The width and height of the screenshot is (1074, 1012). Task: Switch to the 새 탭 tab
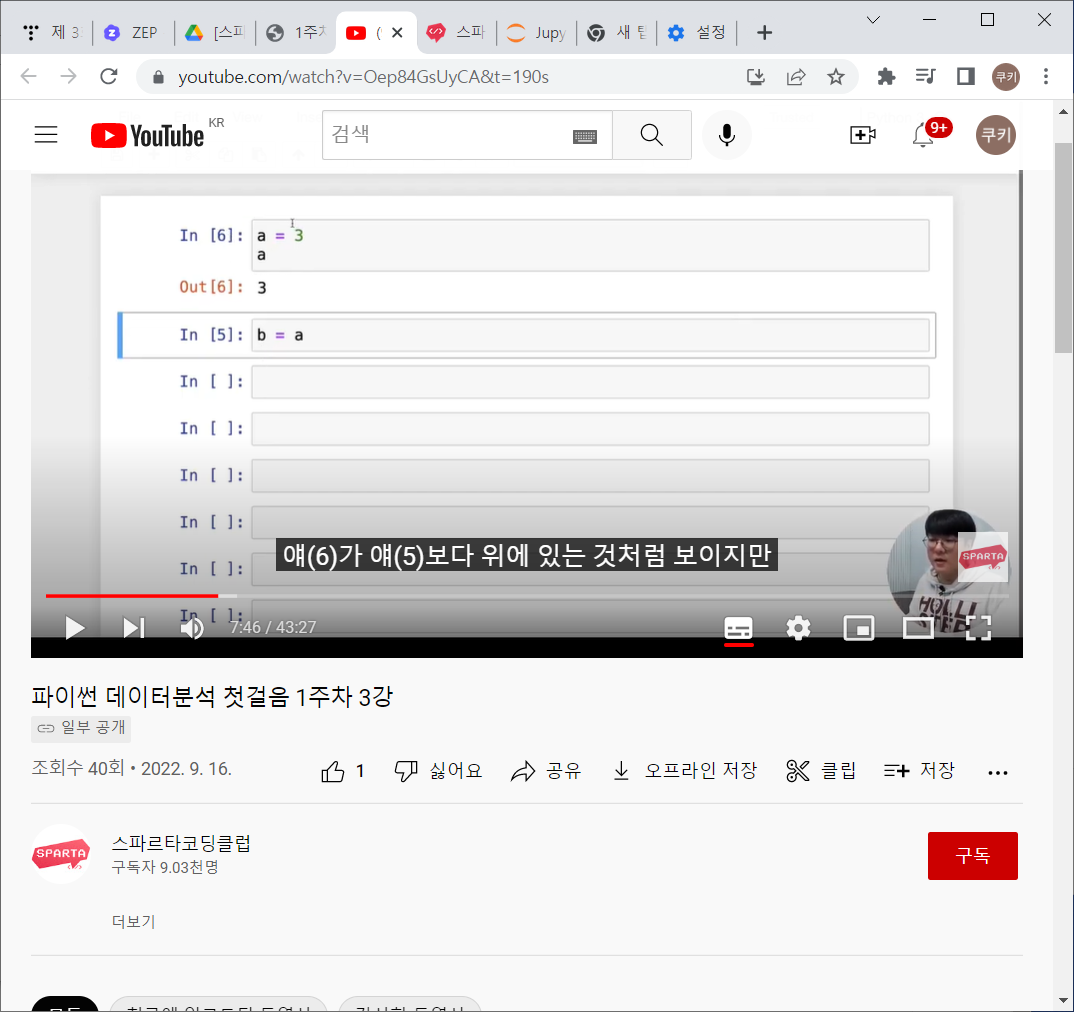[616, 32]
